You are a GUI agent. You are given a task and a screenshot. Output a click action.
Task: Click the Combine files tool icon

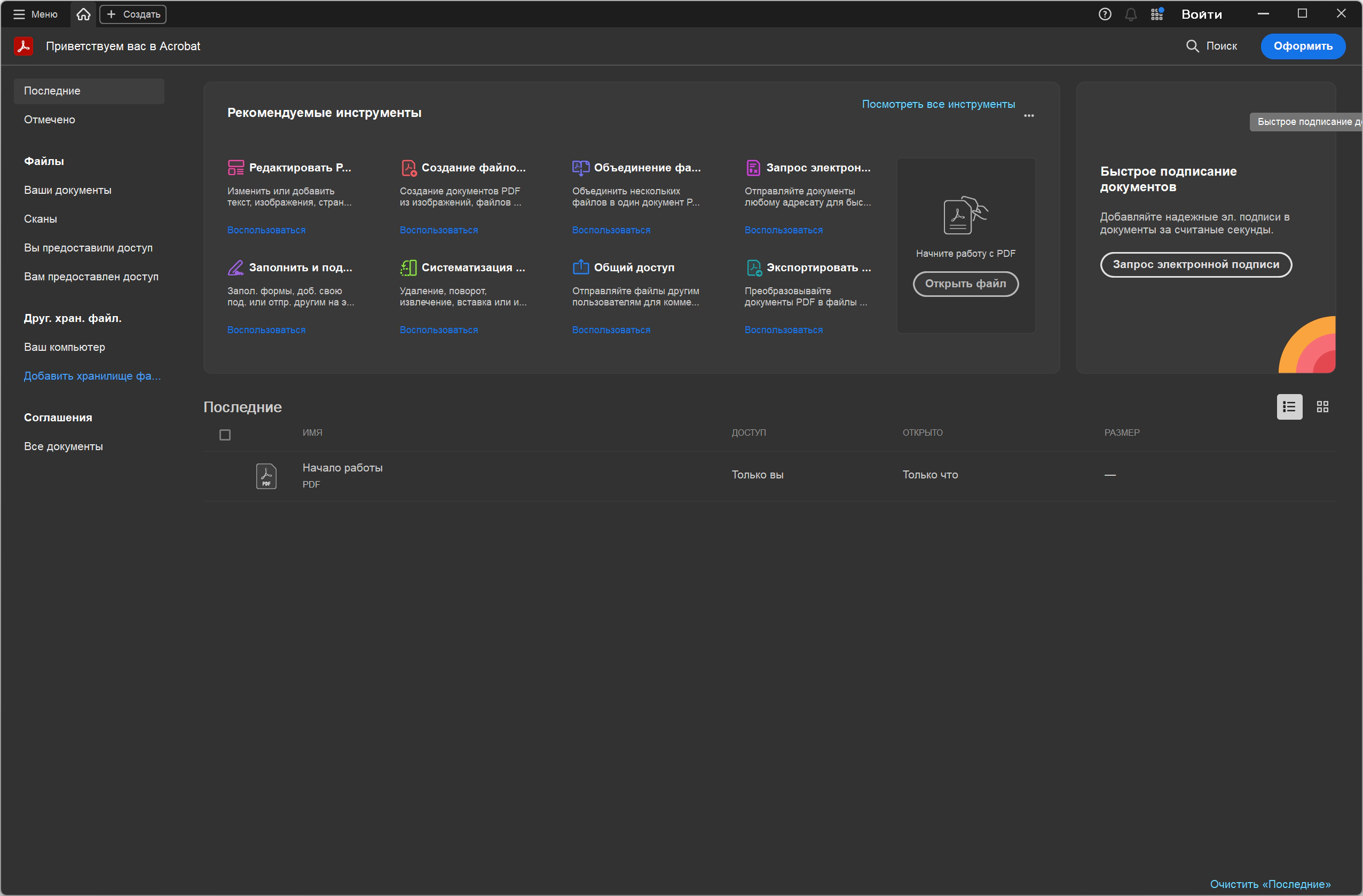pyautogui.click(x=580, y=167)
